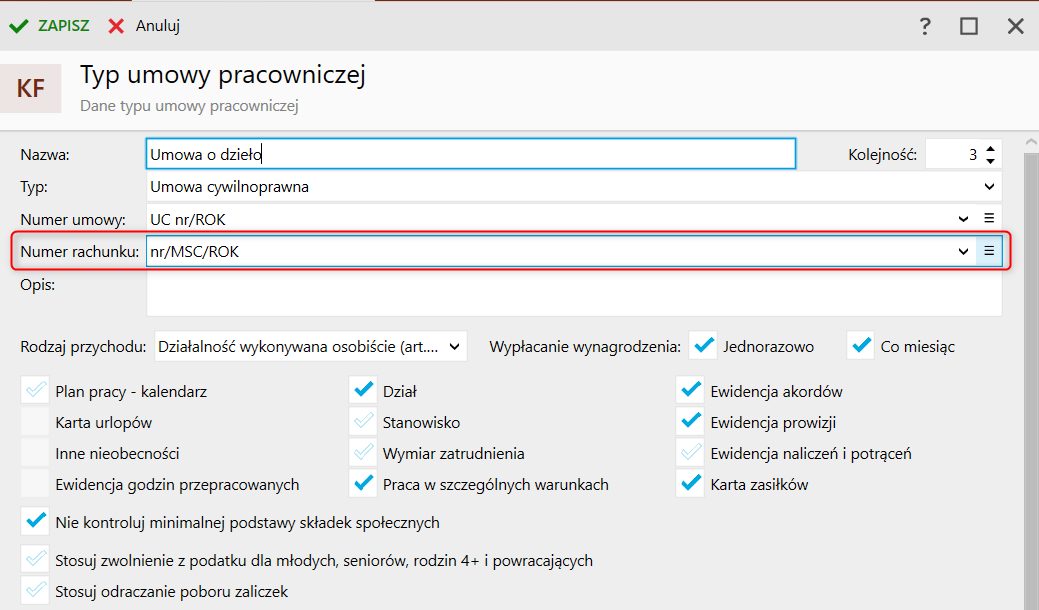Expand the Numer rachunku dropdown arrow
Screen dimensions: 1039x610
[963, 251]
